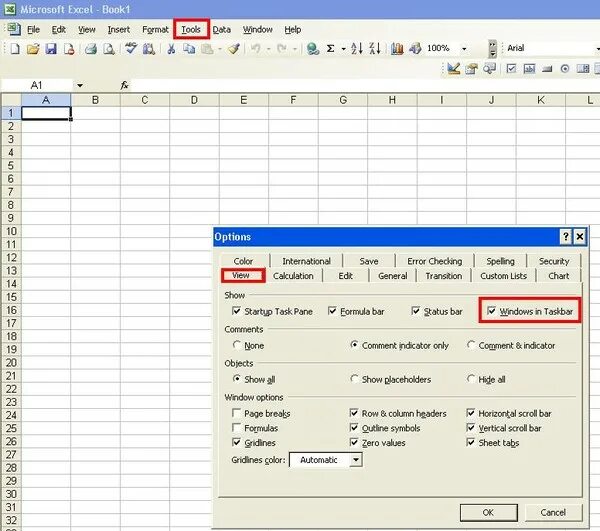Create a new blank workbook

pyautogui.click(x=15, y=49)
